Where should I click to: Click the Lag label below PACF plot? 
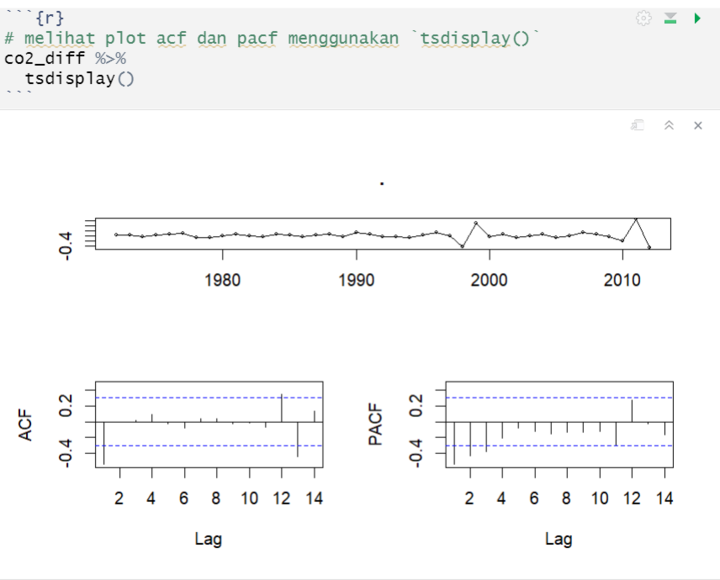(x=558, y=539)
